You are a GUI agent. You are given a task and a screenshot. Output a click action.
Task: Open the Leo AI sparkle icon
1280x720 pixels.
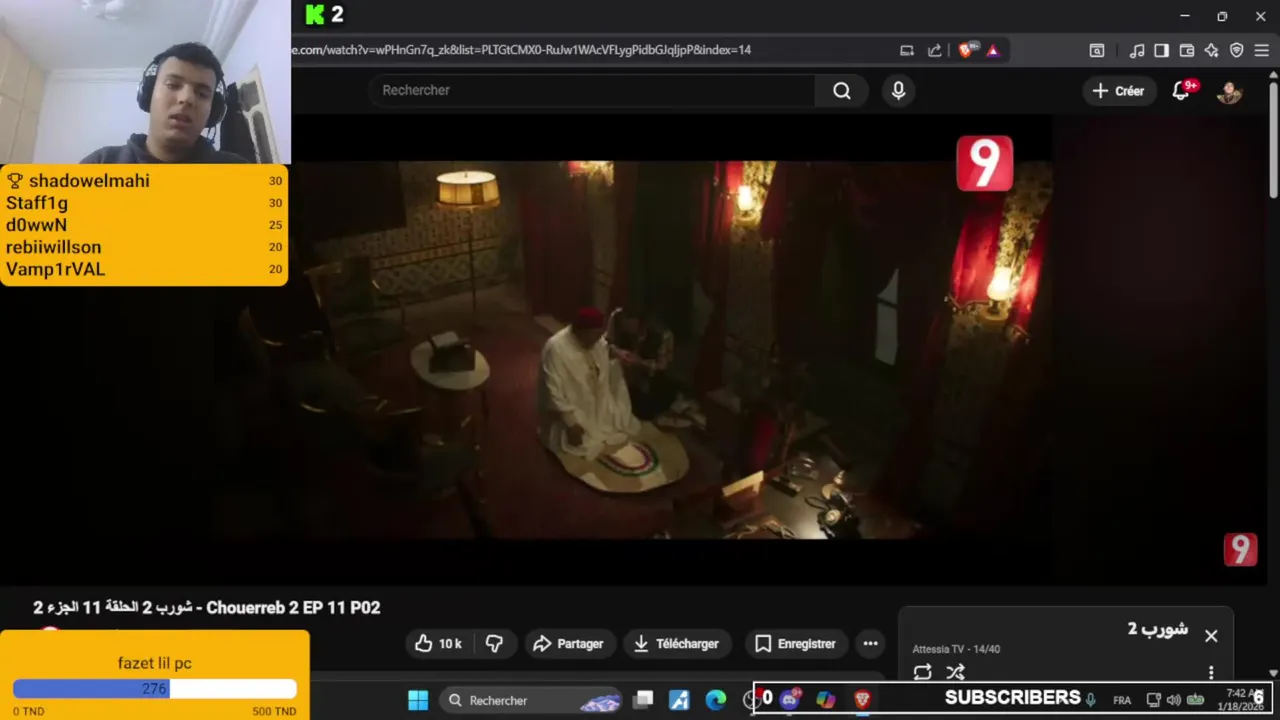(1211, 50)
